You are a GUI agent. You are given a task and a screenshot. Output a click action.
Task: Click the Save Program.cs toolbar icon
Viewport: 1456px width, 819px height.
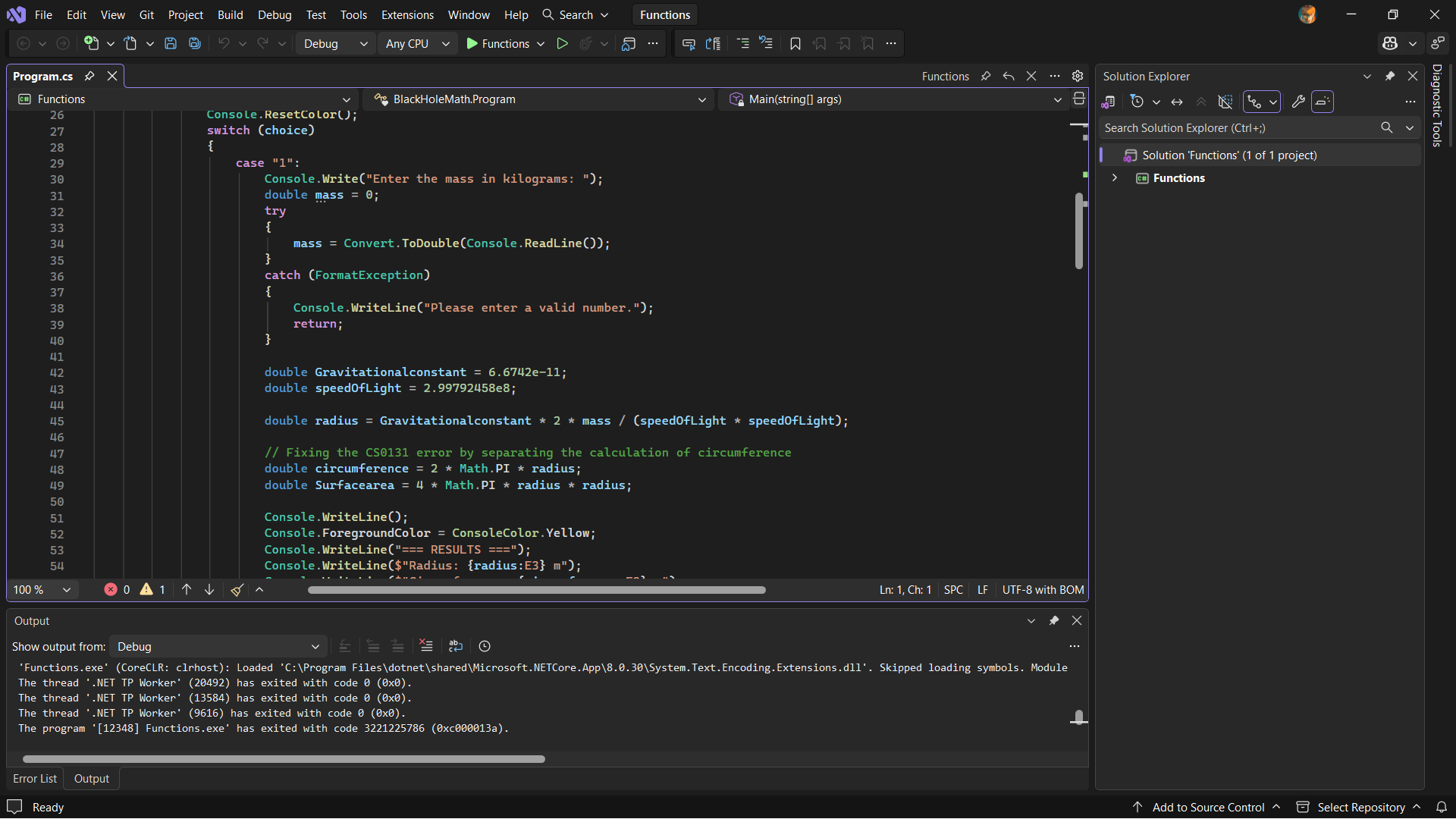[x=171, y=44]
